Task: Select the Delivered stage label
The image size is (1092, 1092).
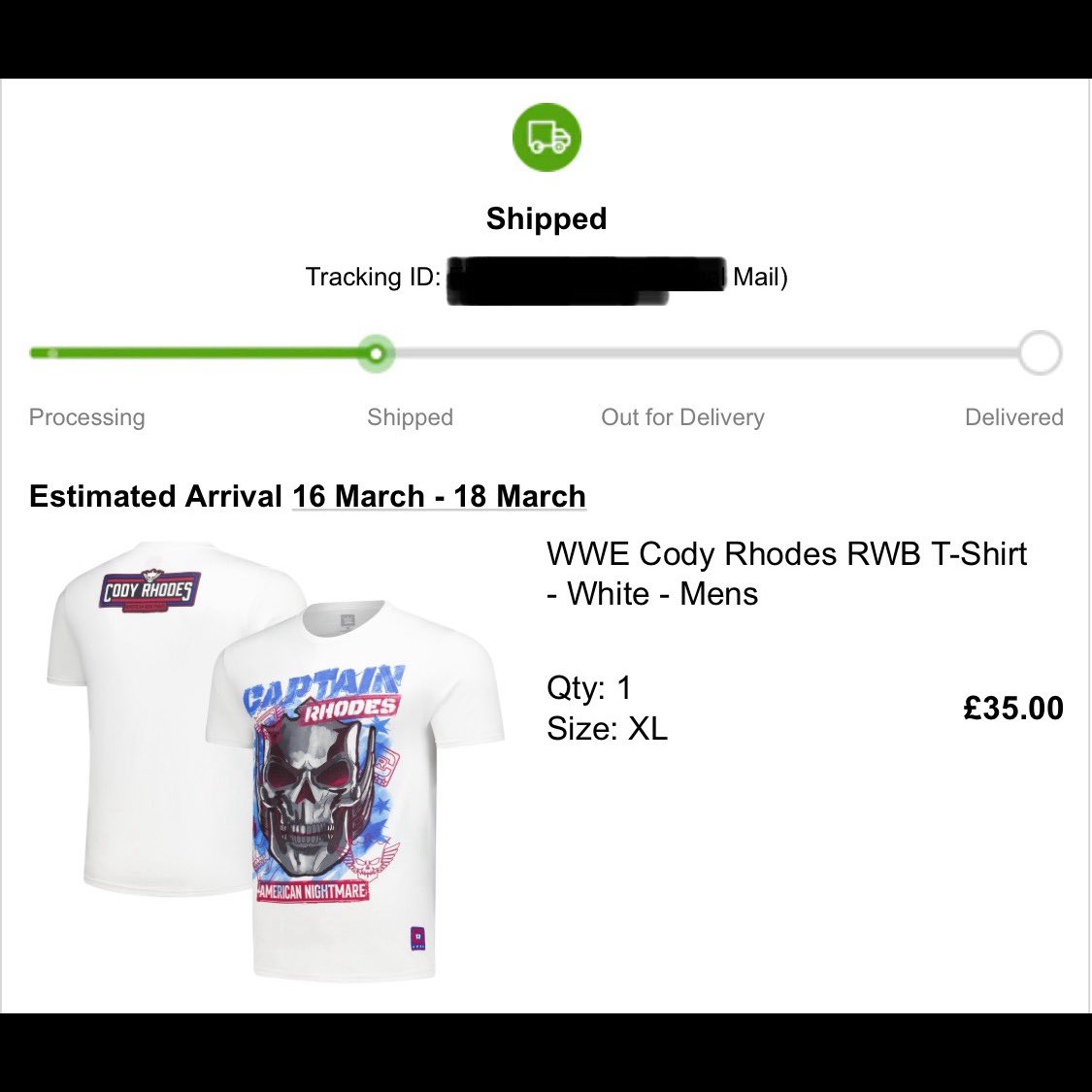Action: click(1013, 417)
